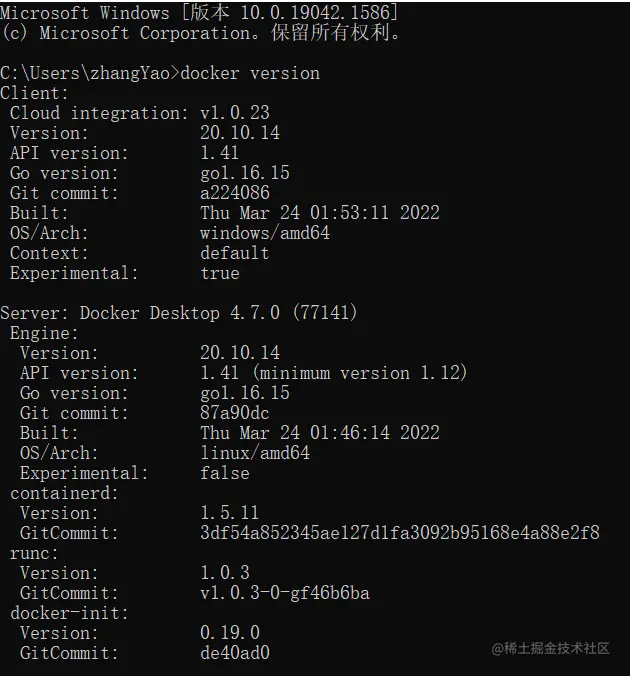Click the Experimental value "true"
This screenshot has width=630, height=676.
[219, 273]
